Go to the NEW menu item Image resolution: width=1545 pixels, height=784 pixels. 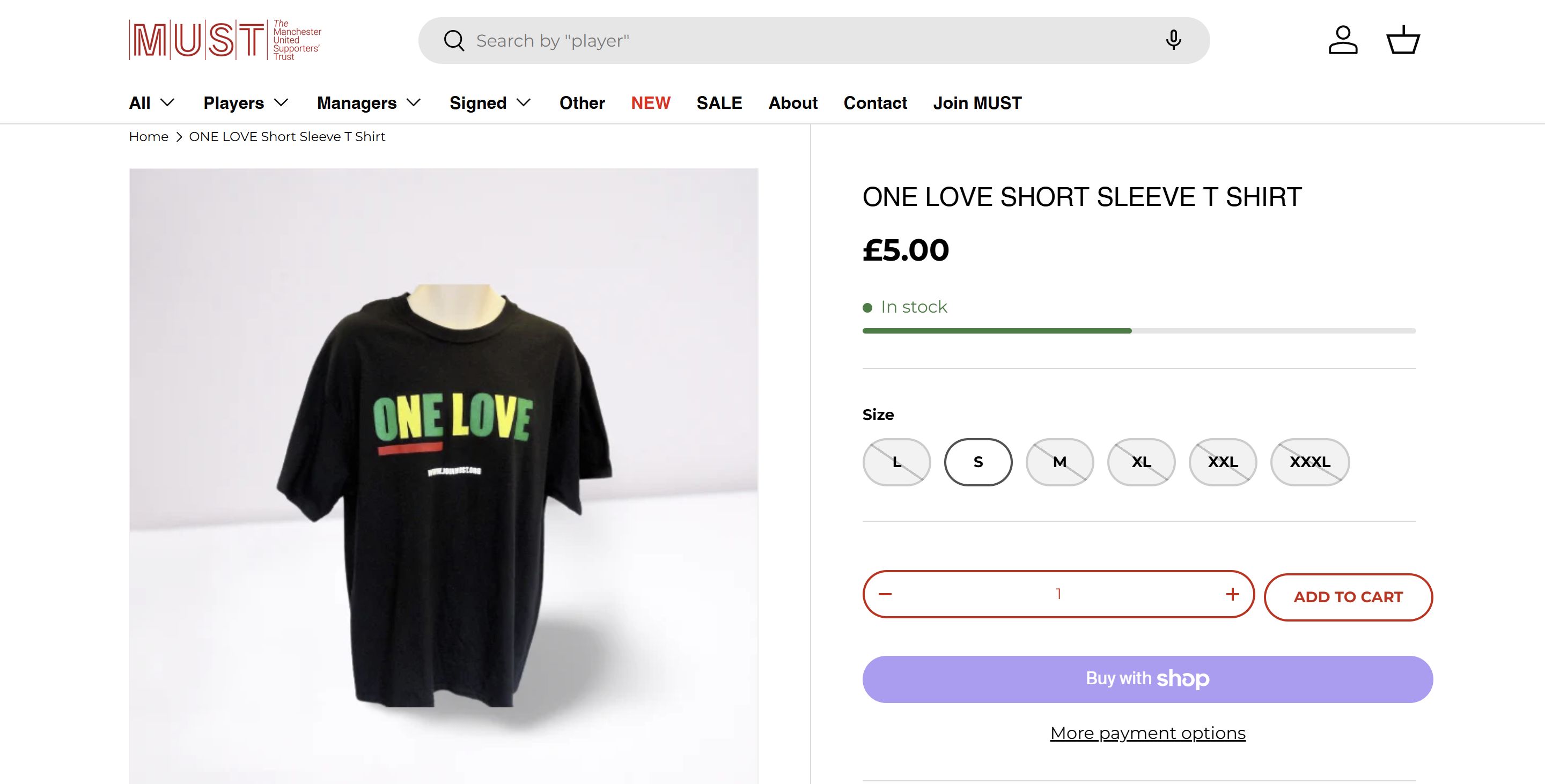pos(650,103)
